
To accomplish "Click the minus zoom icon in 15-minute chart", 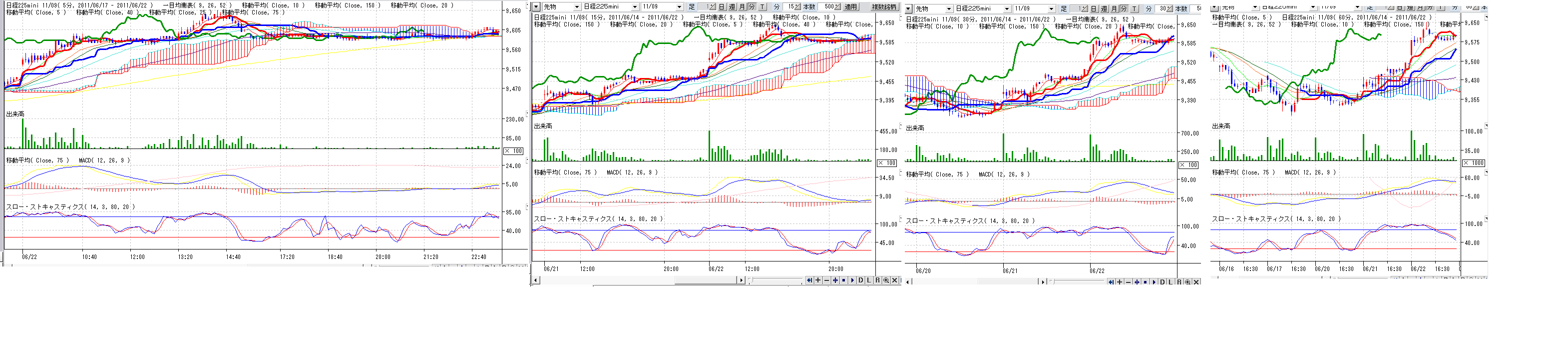I will click(x=826, y=280).
